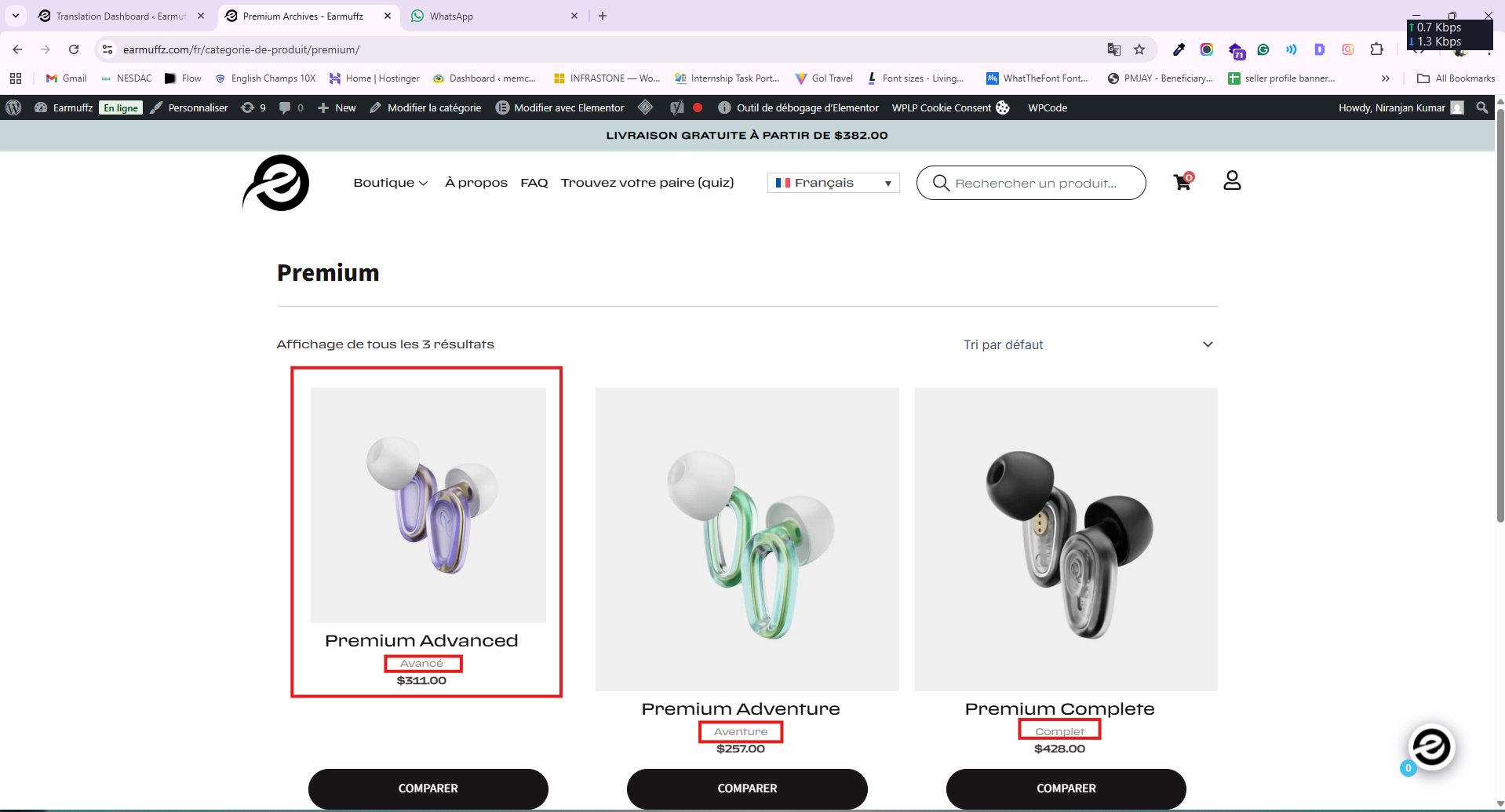Click the Rechercher un produit search field

1036,183
